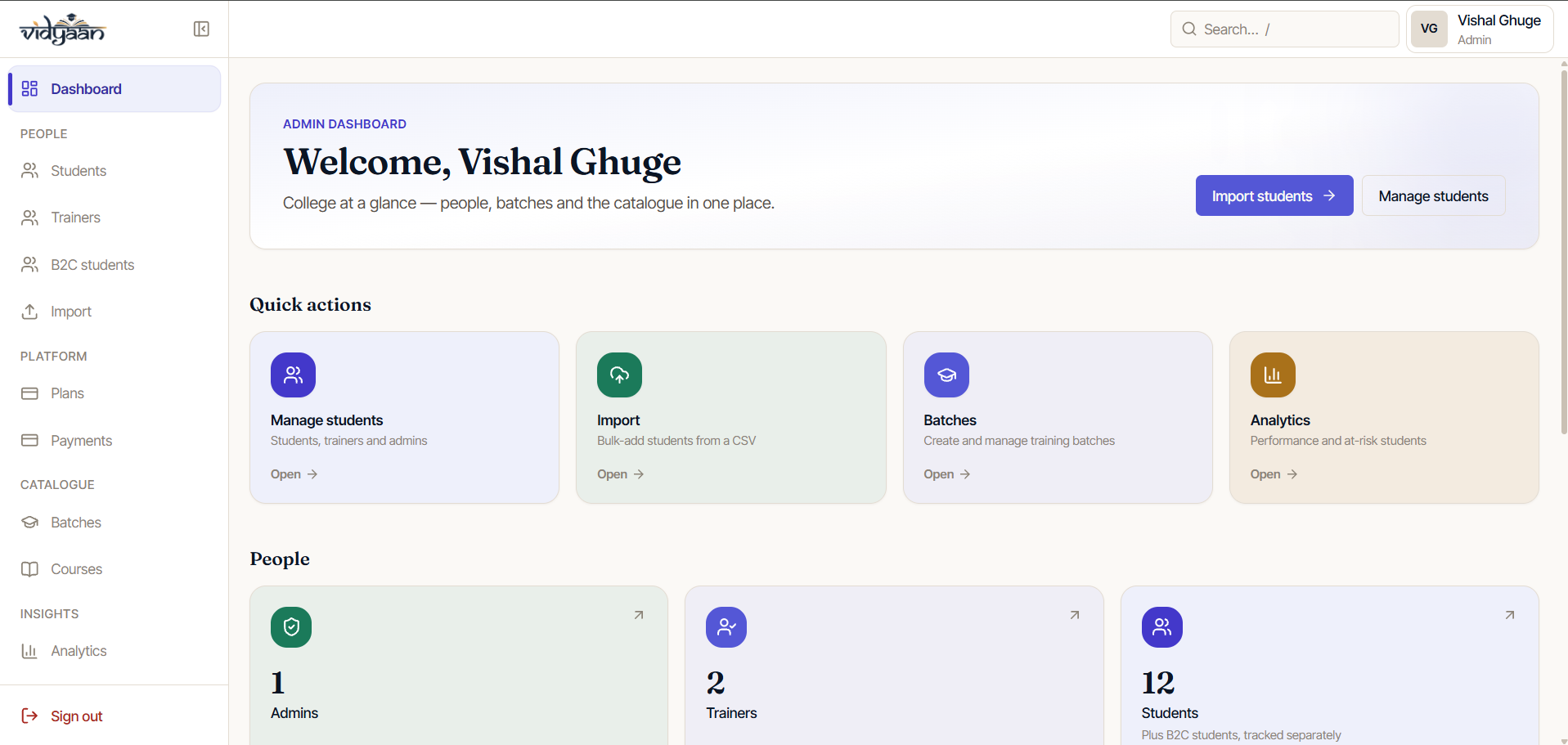1568x745 pixels.
Task: Click the brown Analytics bar chart icon
Action: tap(1273, 375)
